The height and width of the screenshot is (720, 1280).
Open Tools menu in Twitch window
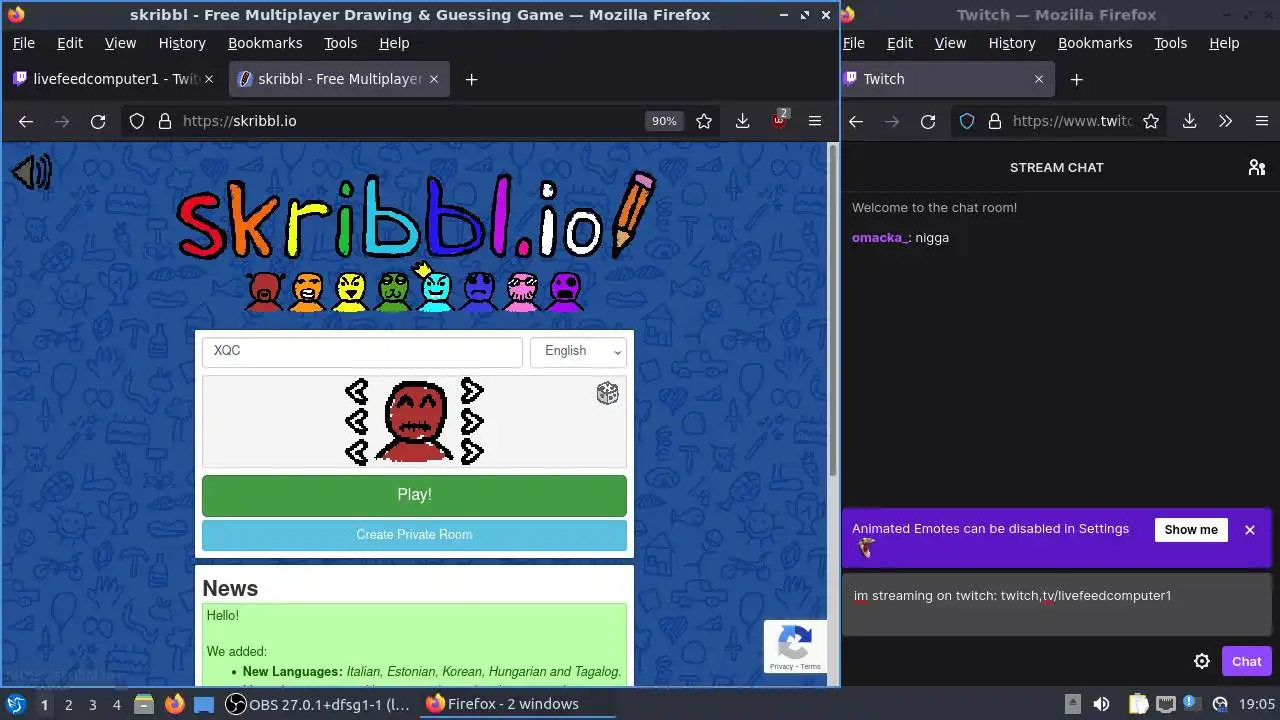pyautogui.click(x=1170, y=43)
